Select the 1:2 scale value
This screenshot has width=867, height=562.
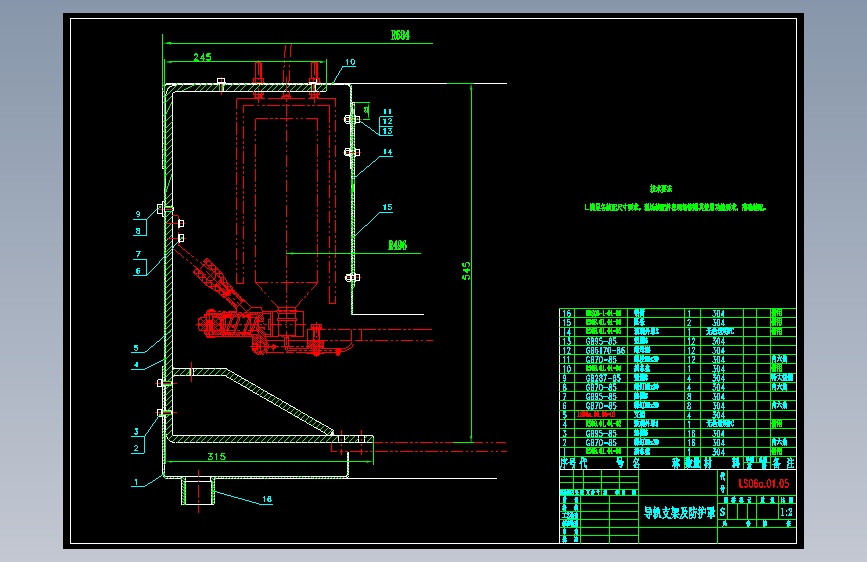coord(786,512)
